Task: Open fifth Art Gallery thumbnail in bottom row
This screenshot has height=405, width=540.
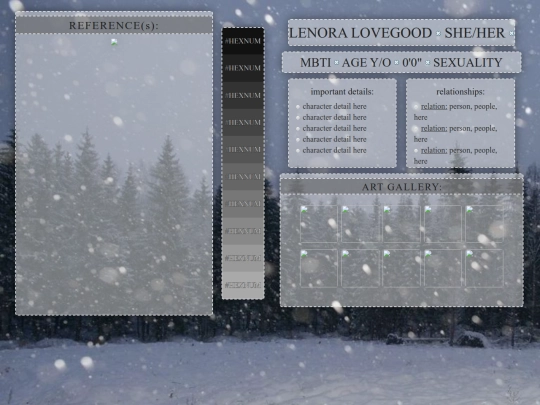Action: coord(484,268)
